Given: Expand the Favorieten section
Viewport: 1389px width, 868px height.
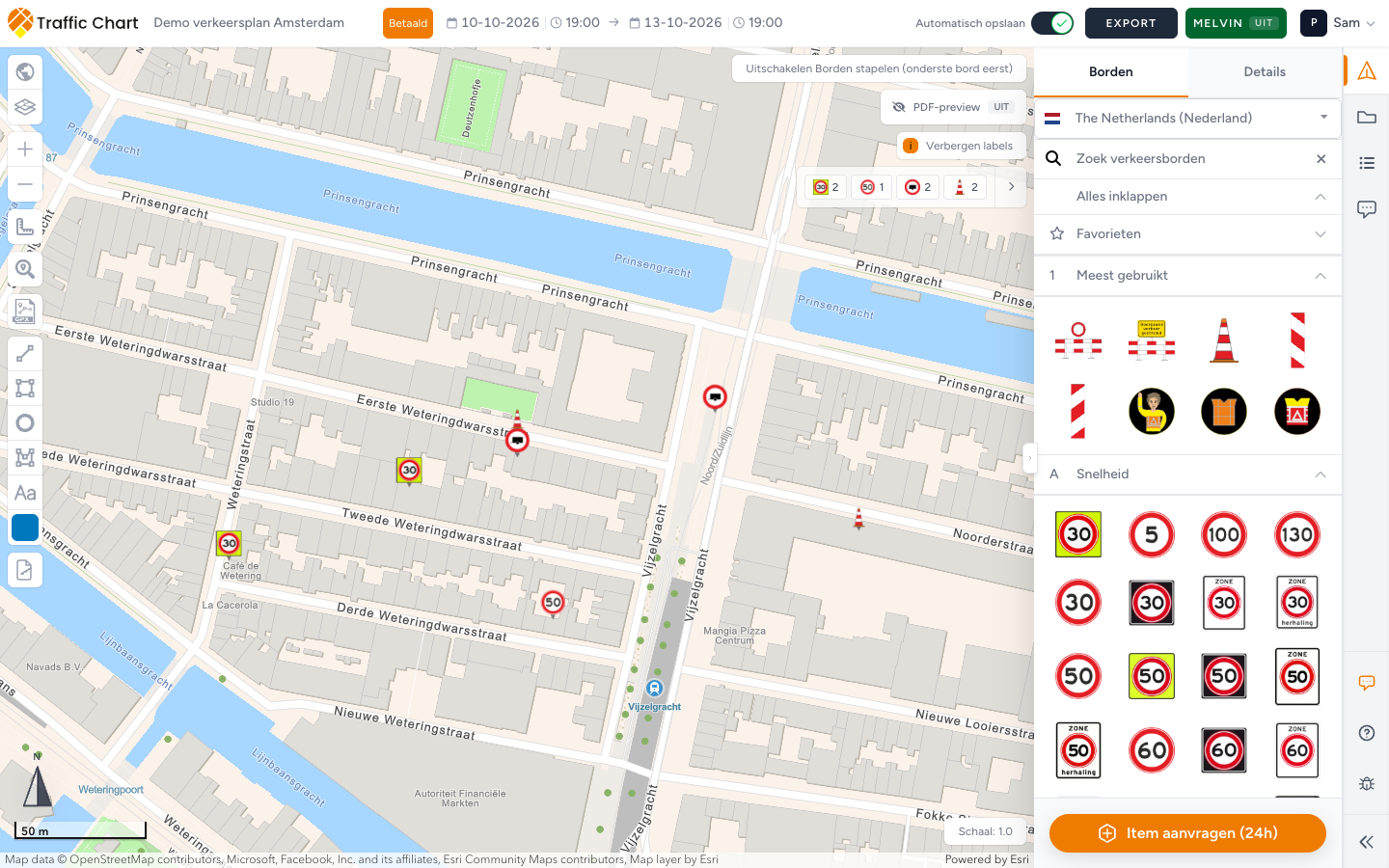Looking at the screenshot, I should 1187,233.
